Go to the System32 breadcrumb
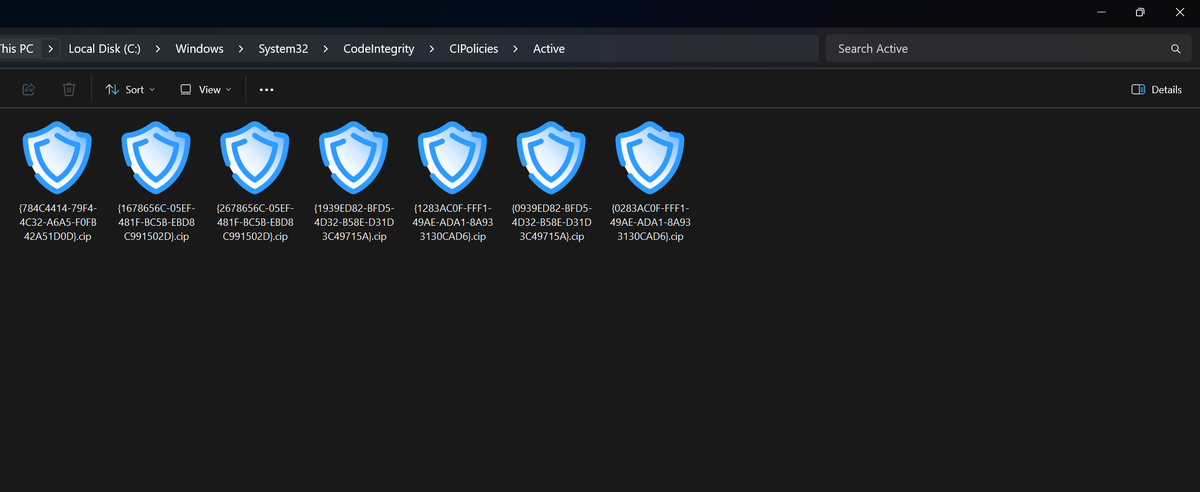 coord(283,49)
